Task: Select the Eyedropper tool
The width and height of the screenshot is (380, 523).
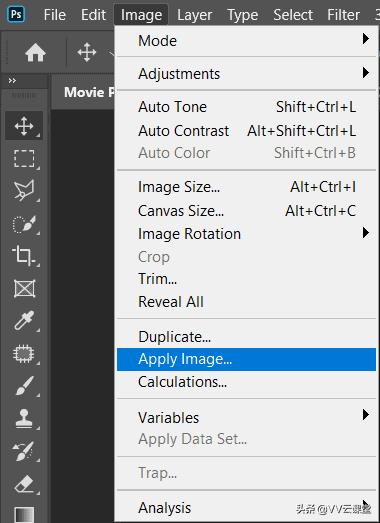Action: [24, 321]
